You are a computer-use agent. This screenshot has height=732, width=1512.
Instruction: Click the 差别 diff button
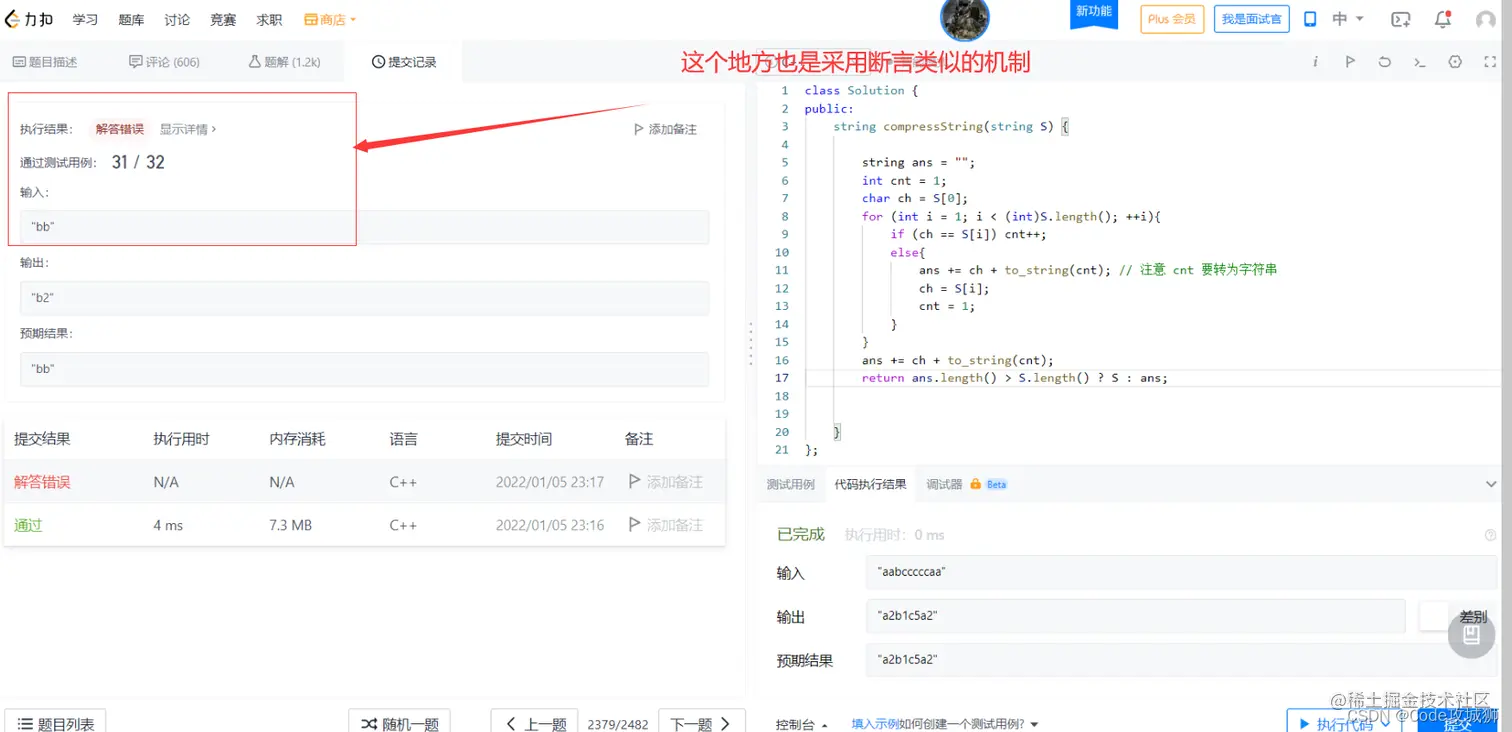pyautogui.click(x=1473, y=616)
